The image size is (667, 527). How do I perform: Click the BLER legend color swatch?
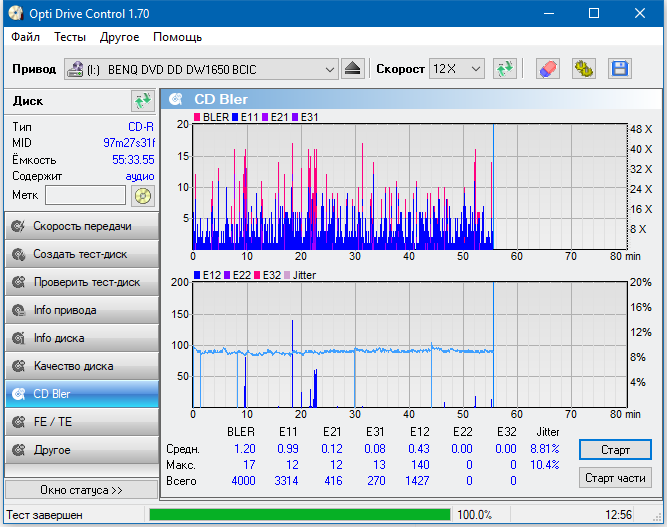[x=197, y=118]
